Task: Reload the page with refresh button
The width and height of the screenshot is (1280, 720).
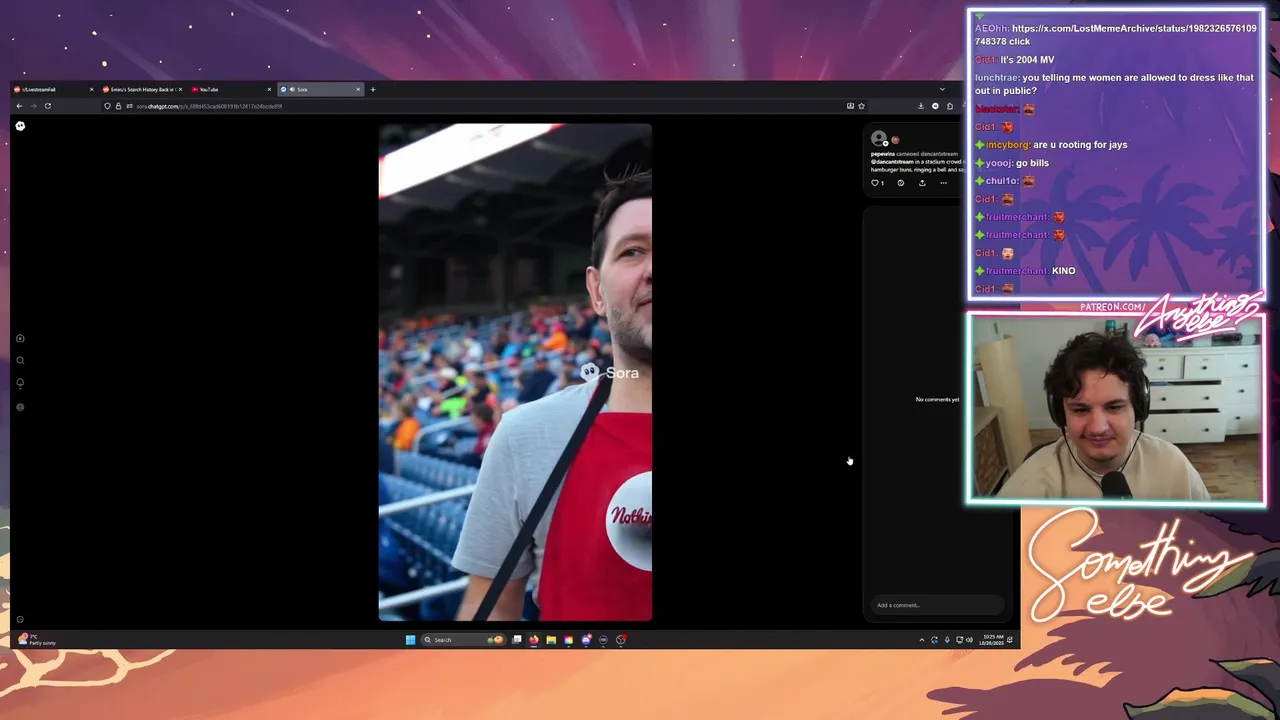Action: click(x=47, y=106)
